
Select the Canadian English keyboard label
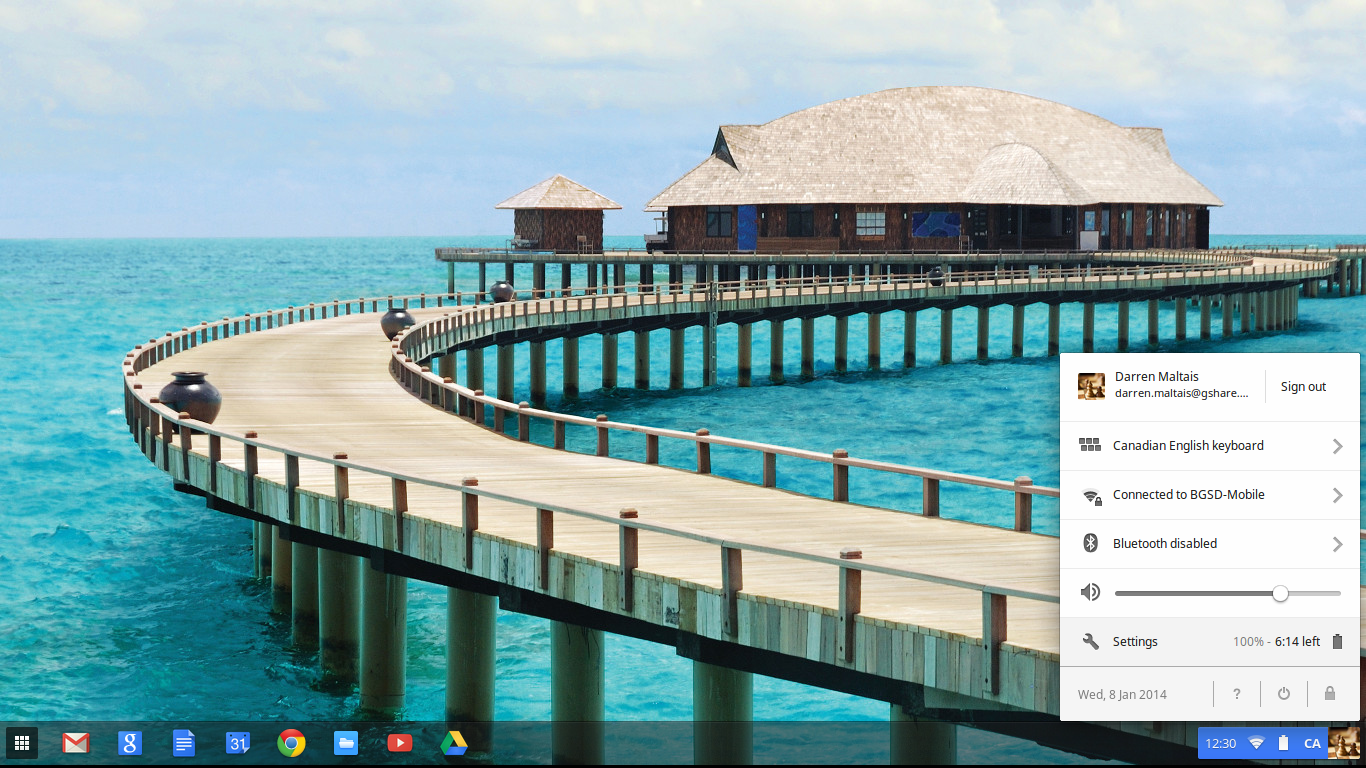1188,446
